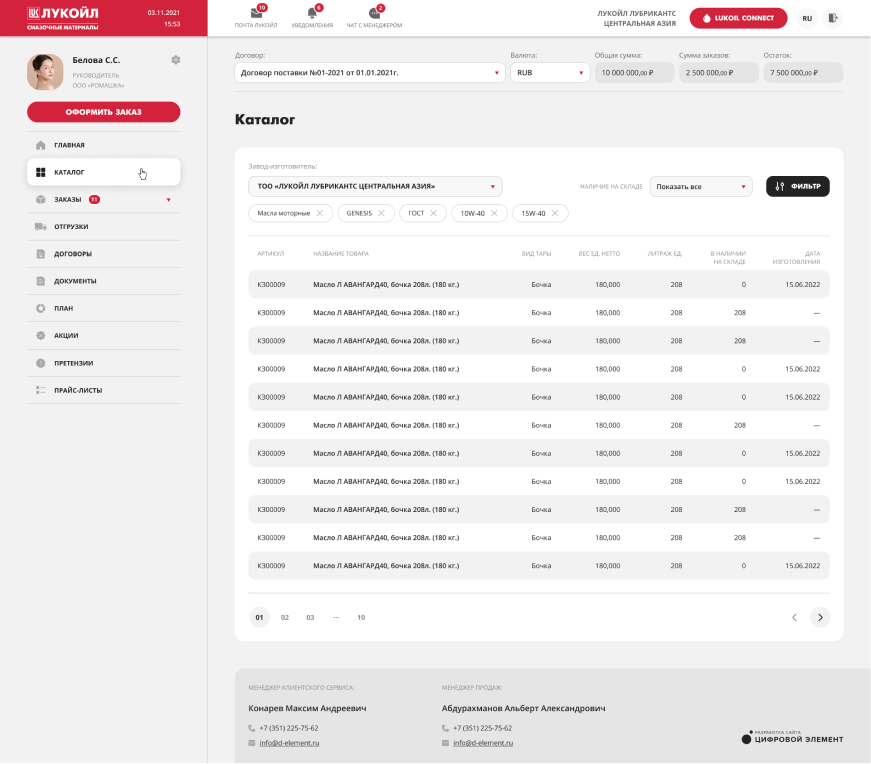Click the LUKOIL CONNECT button

(737, 18)
